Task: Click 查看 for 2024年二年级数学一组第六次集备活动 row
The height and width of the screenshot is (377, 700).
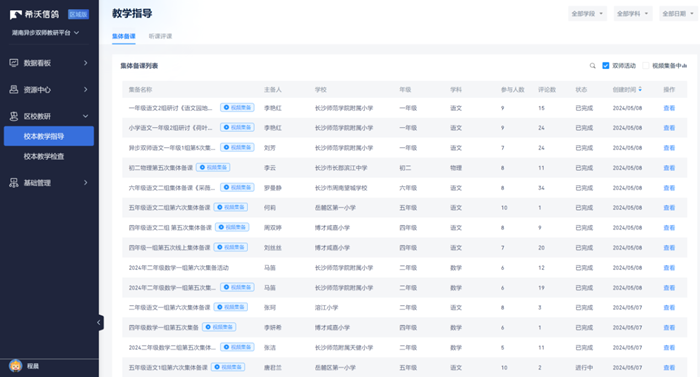Action: tap(669, 268)
